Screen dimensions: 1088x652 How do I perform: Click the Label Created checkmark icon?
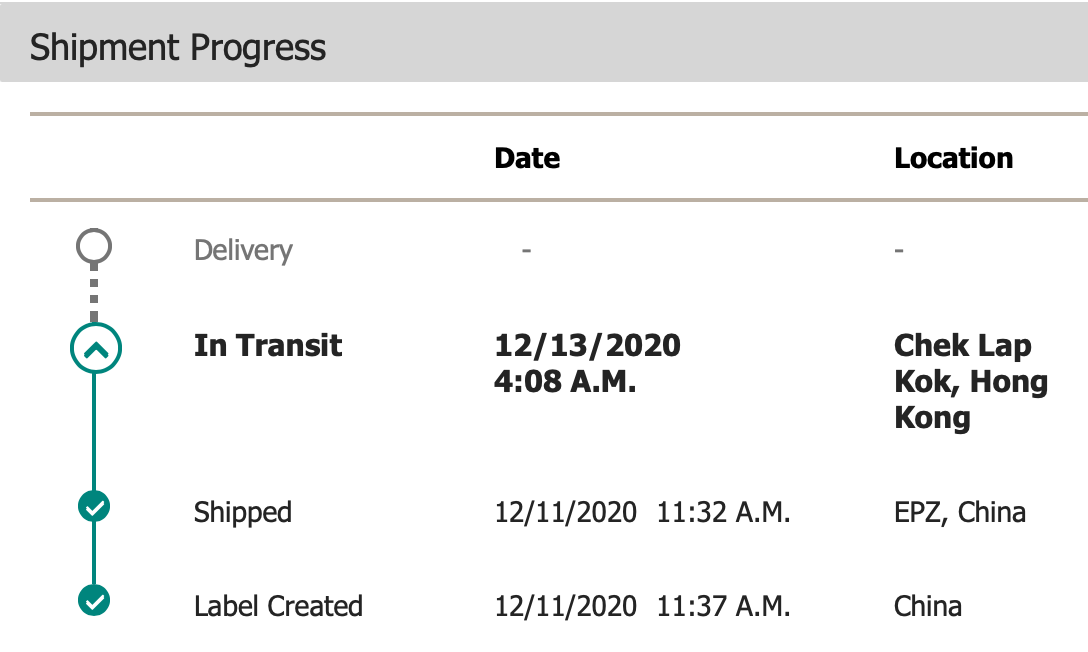(94, 601)
